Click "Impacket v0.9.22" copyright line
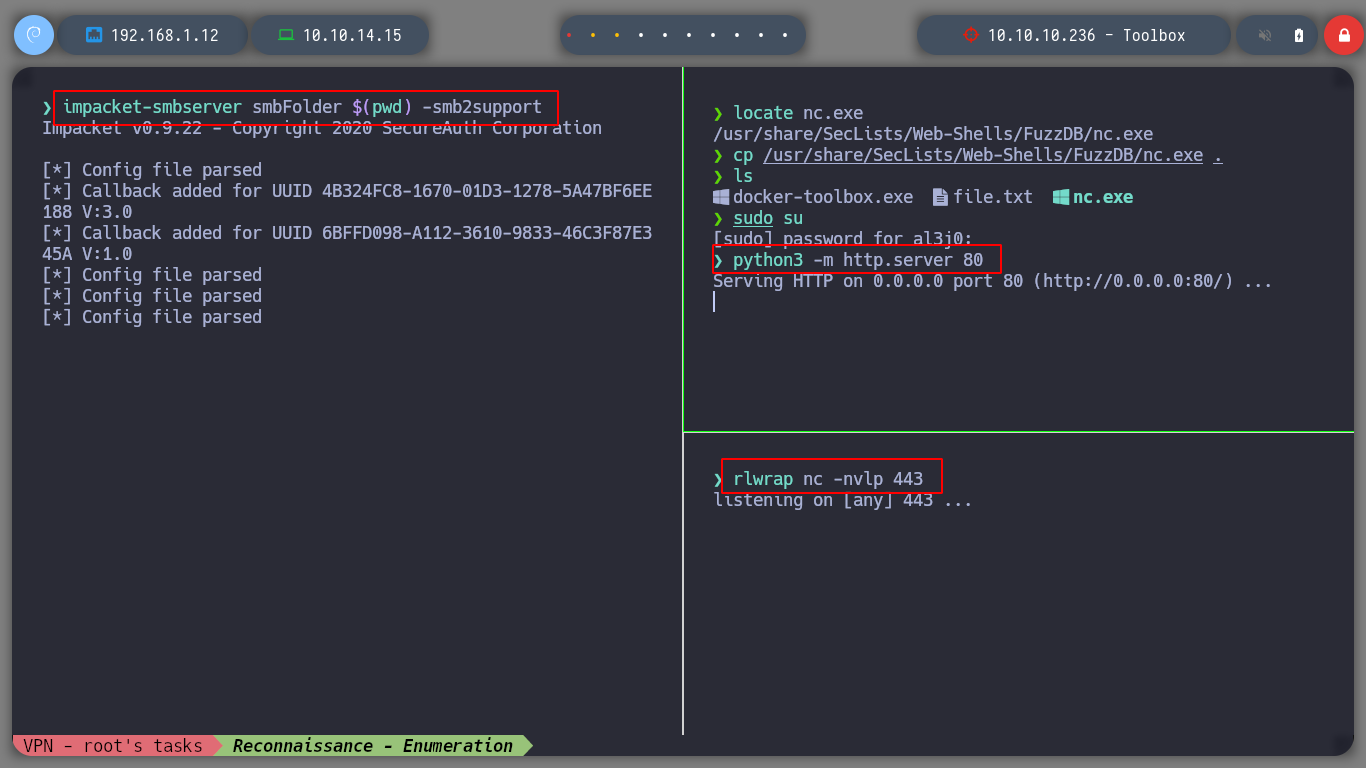 coord(322,128)
